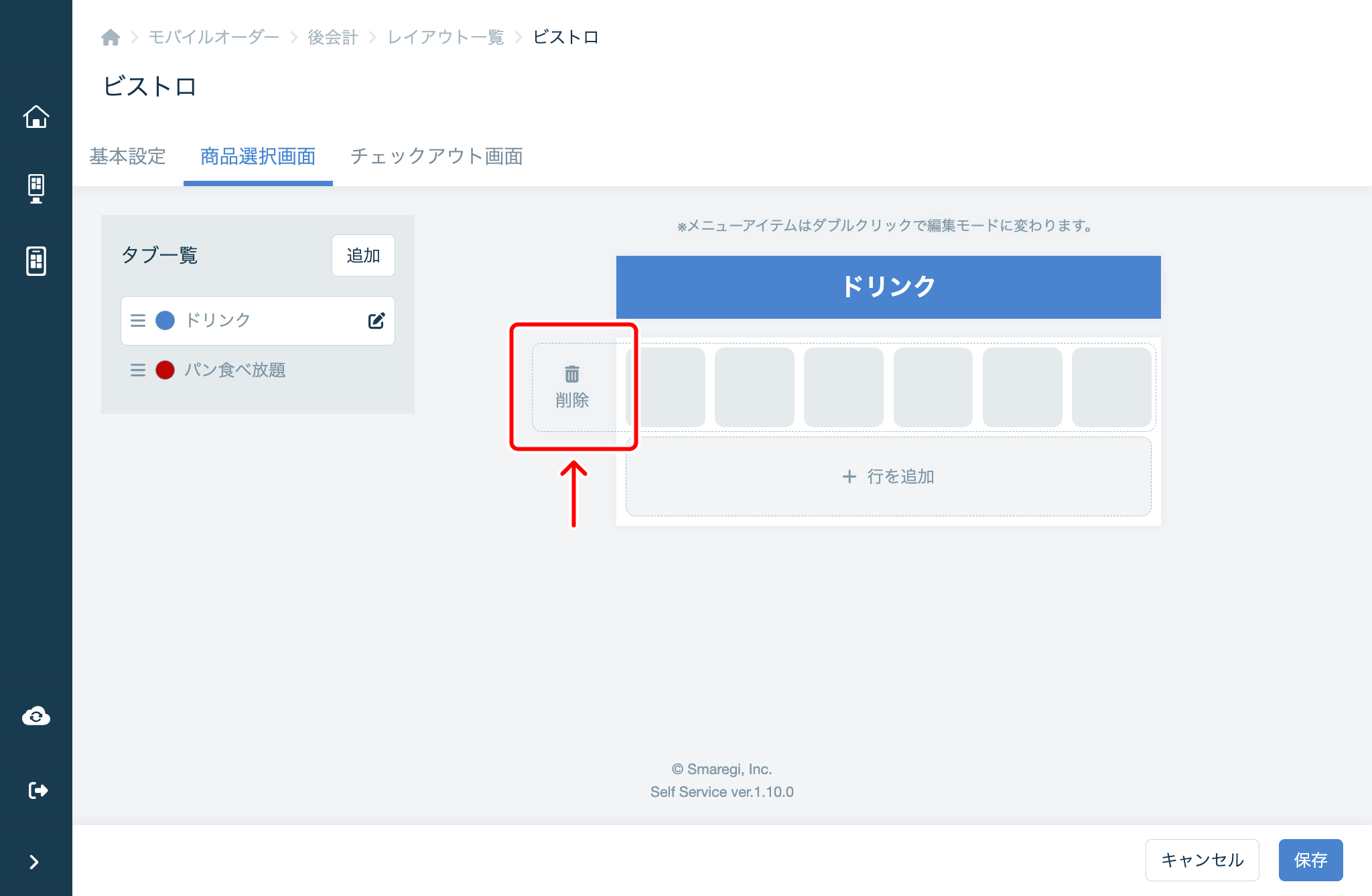Click the edit pencil icon for ドリンク tab
Image resolution: width=1372 pixels, height=896 pixels.
tap(376, 320)
